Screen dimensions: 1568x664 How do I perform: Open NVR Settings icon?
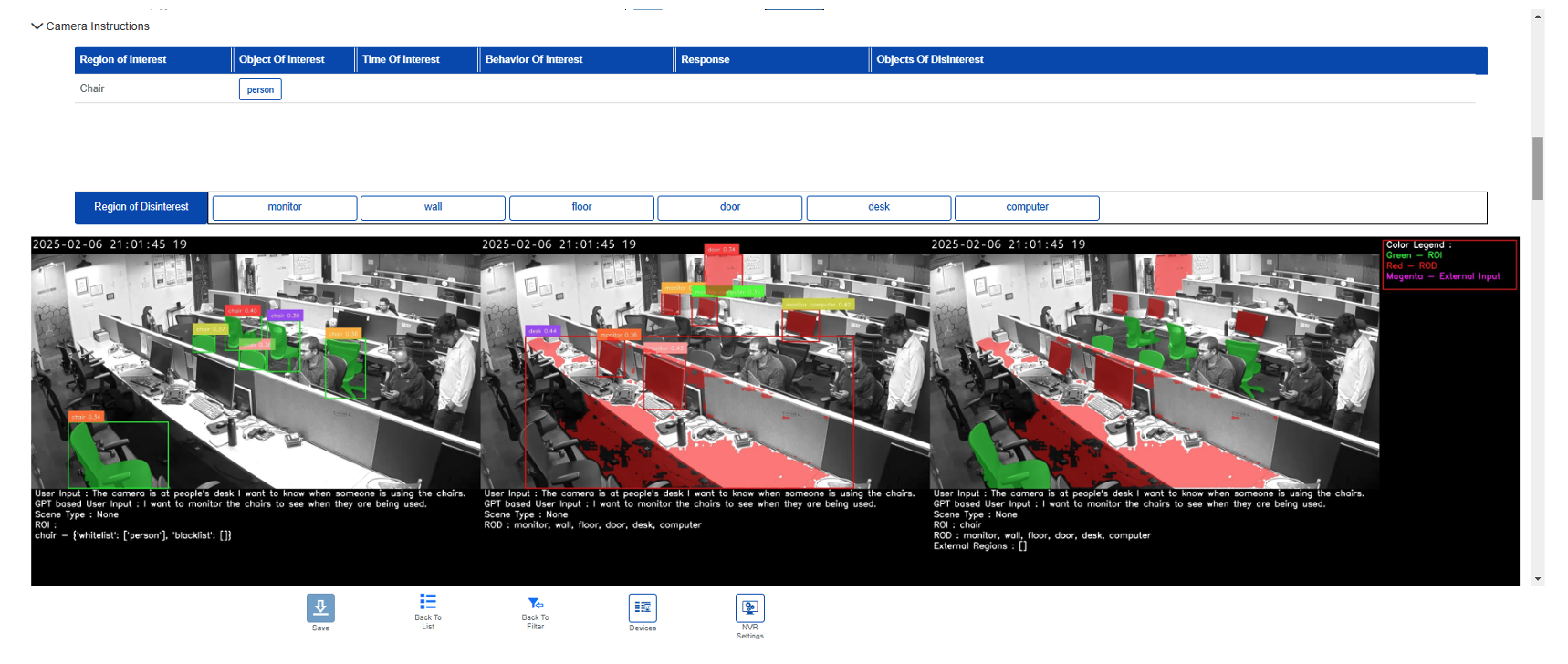point(749,607)
